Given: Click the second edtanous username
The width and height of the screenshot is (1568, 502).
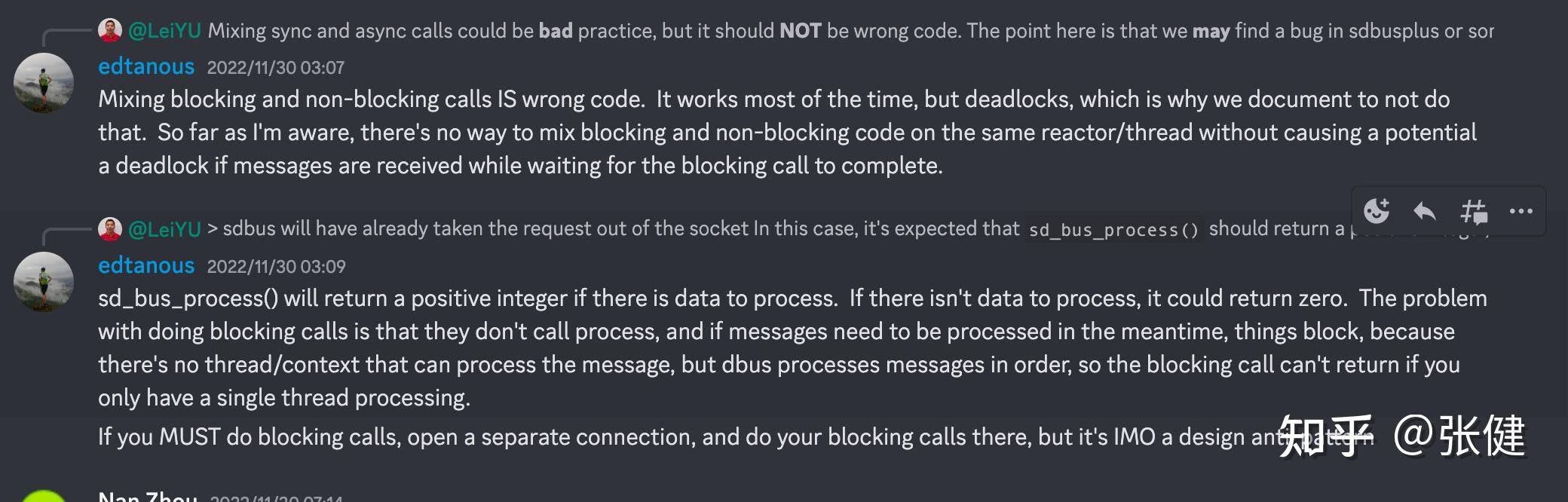Looking at the screenshot, I should click(145, 265).
